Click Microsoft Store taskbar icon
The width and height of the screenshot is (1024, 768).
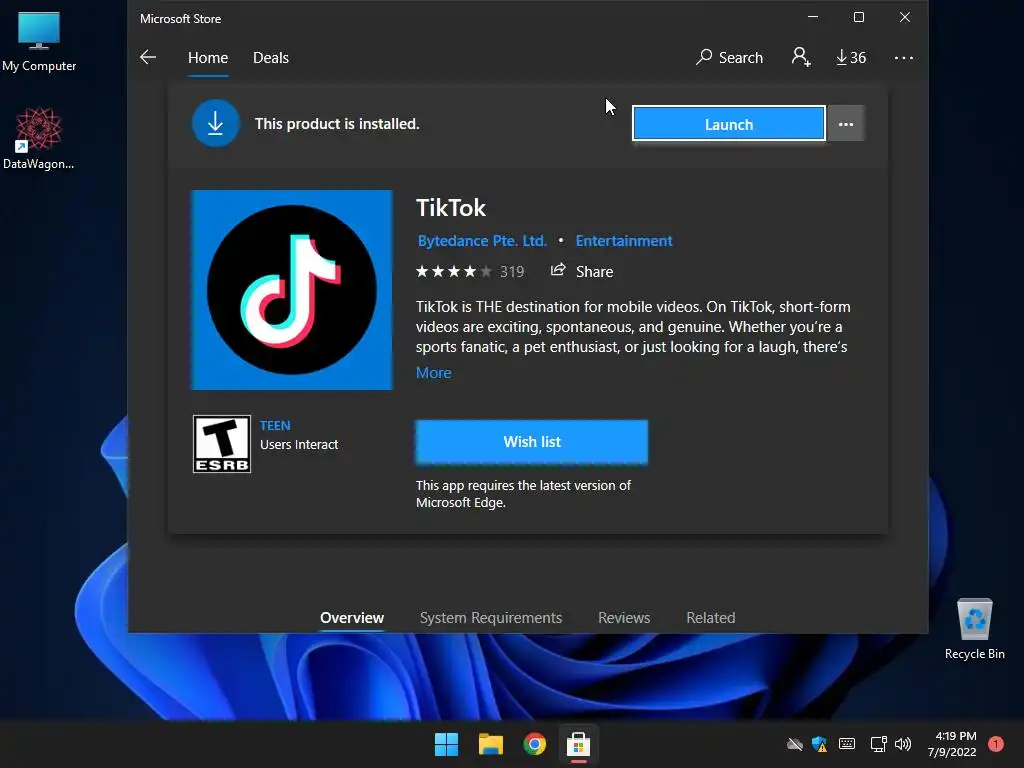pos(578,744)
